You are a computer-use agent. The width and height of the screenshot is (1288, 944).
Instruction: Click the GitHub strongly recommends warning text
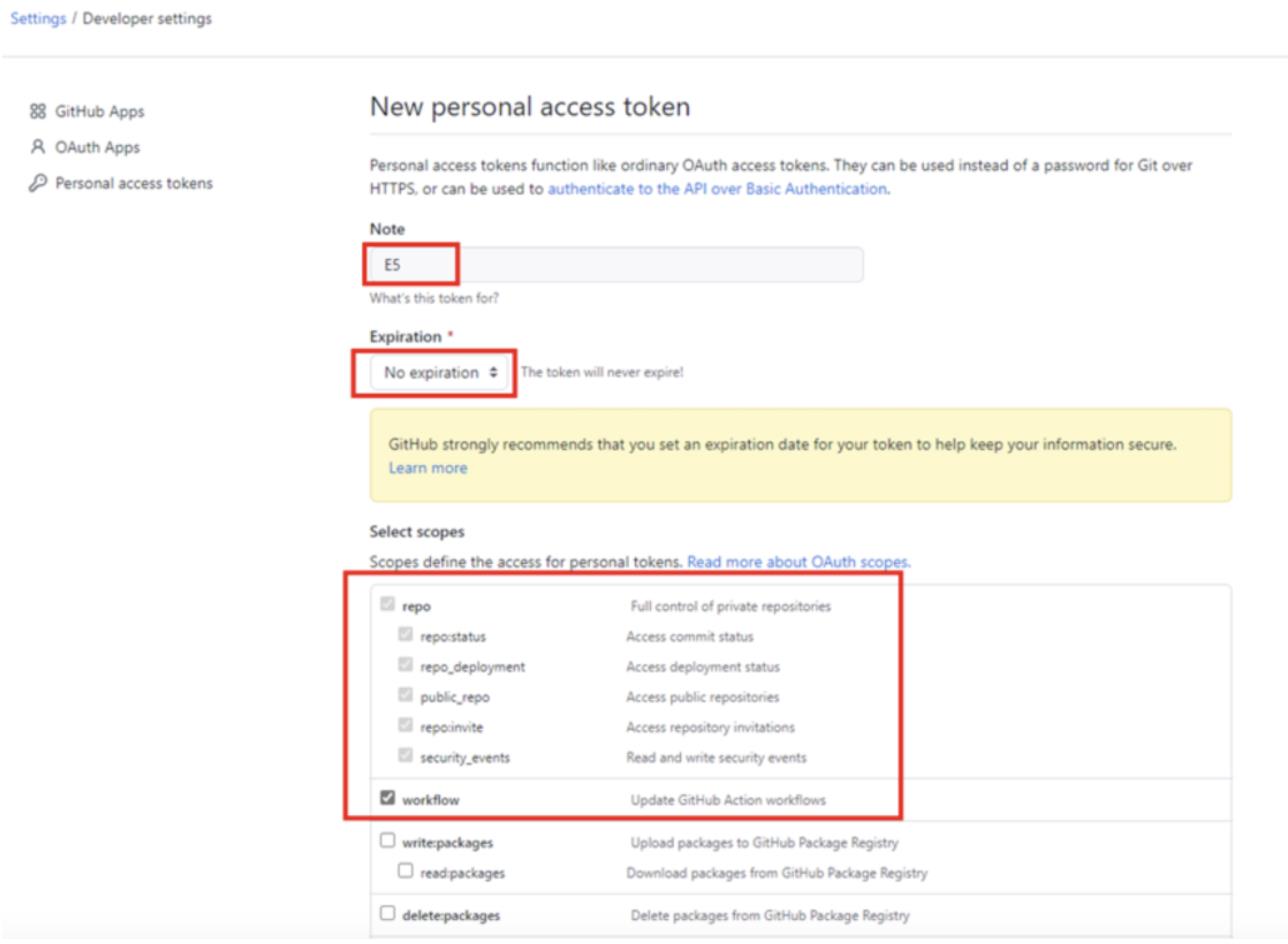click(782, 445)
